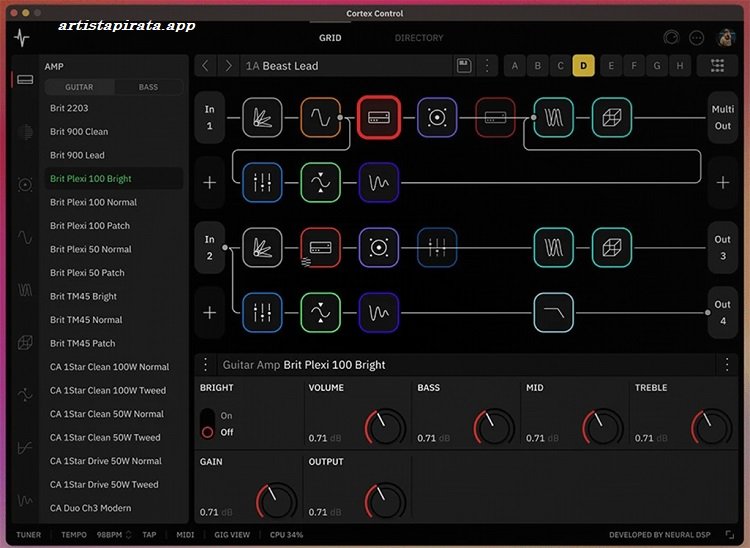Select the cab block in In 2 row
This screenshot has width=750, height=548.
coord(378,248)
